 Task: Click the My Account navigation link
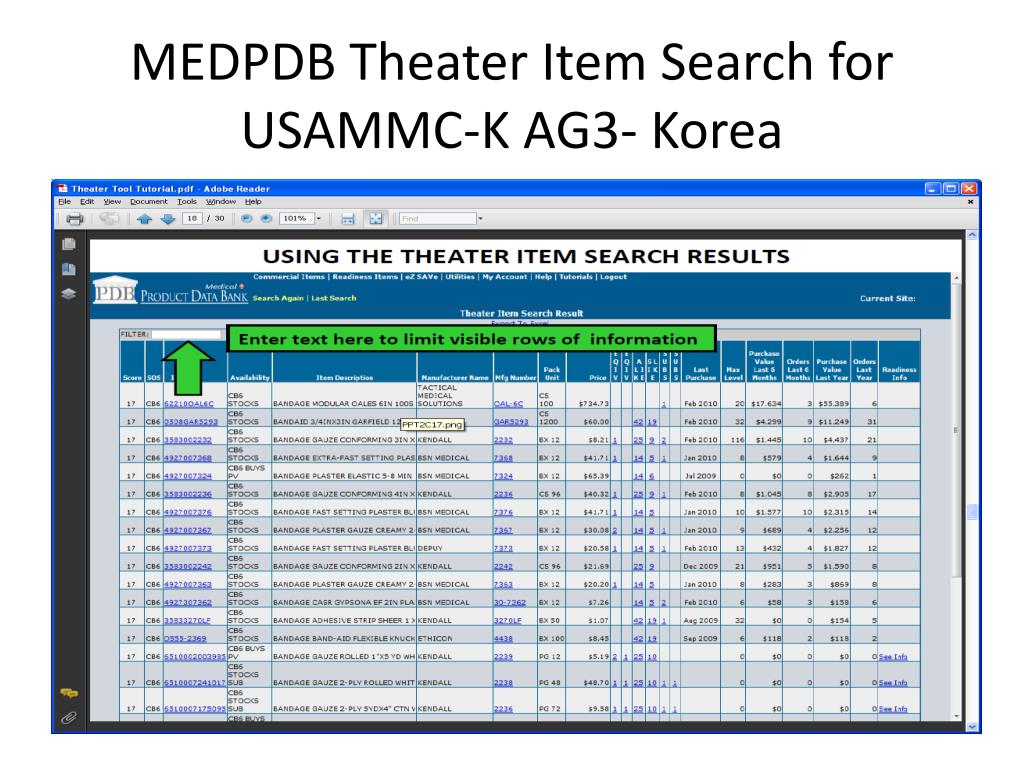tap(504, 277)
